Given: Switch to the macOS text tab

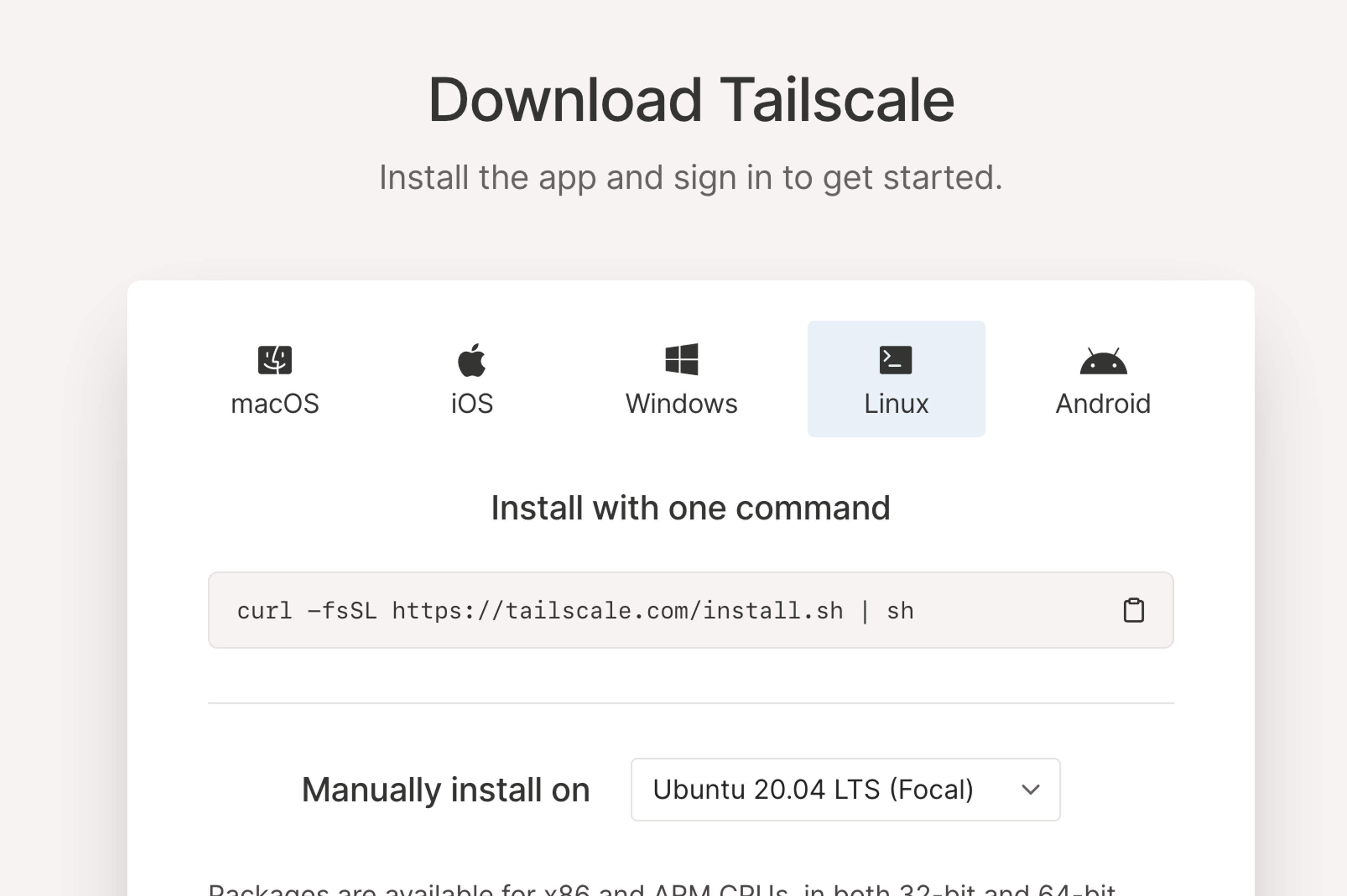Looking at the screenshot, I should click(275, 404).
